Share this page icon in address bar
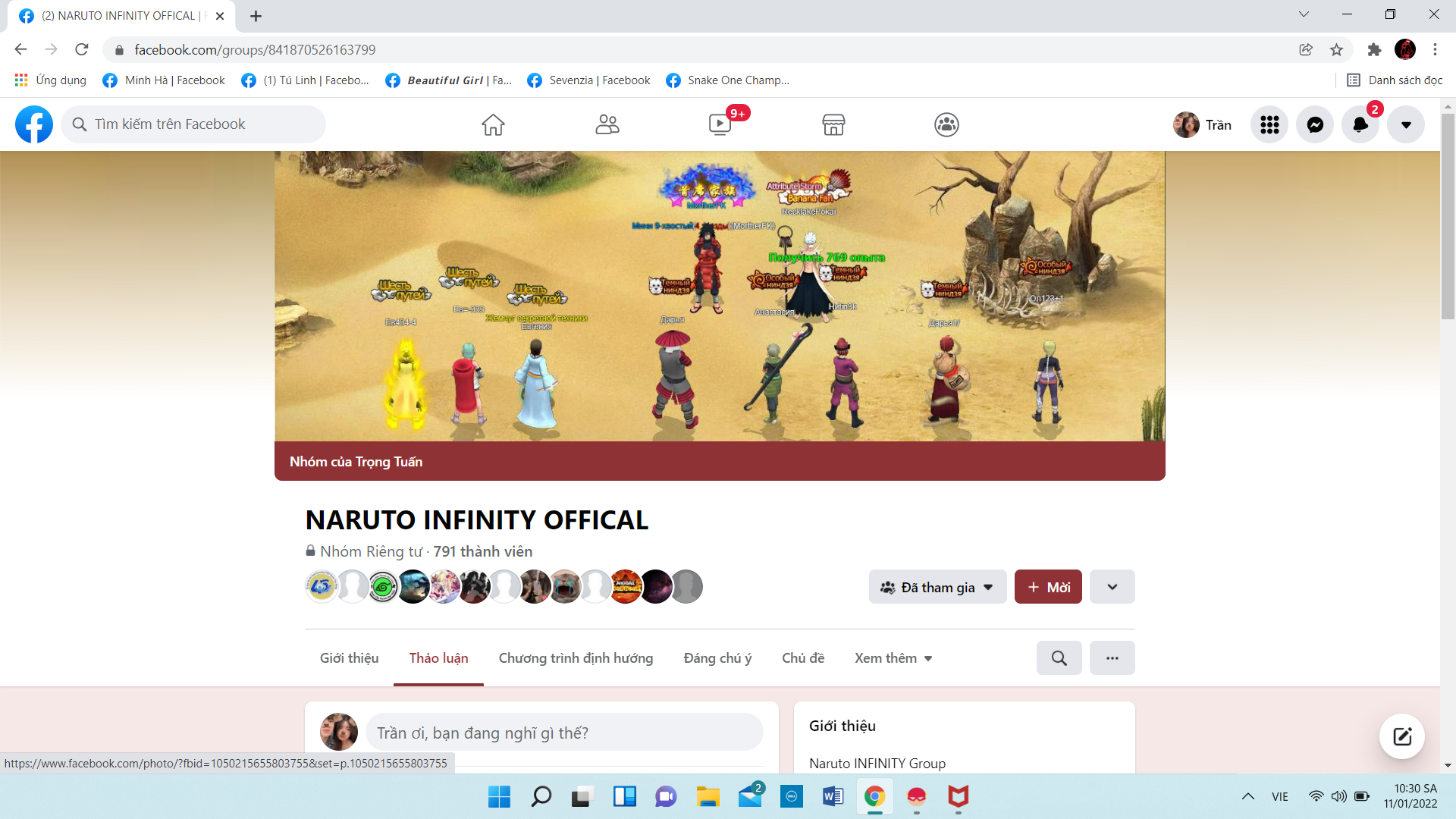Screen dimensions: 1456x819 [1306, 49]
